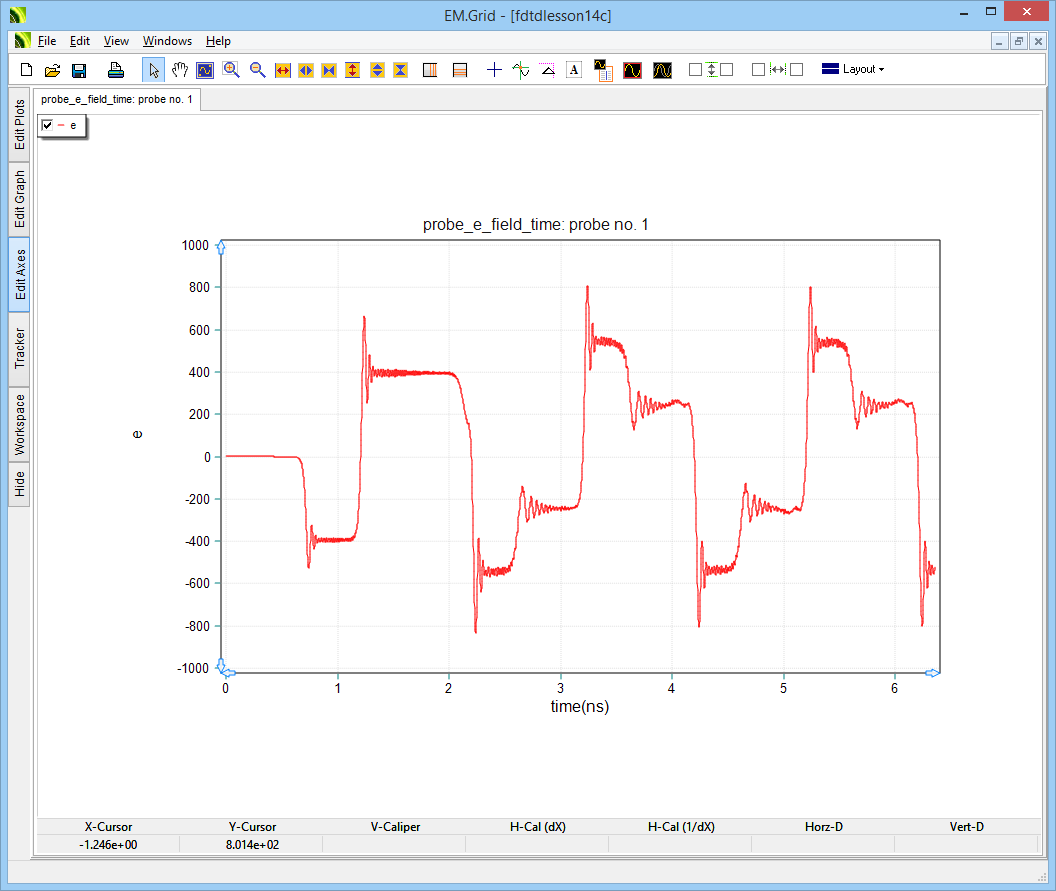
Task: Click the X-Cursor value field
Action: click(108, 845)
